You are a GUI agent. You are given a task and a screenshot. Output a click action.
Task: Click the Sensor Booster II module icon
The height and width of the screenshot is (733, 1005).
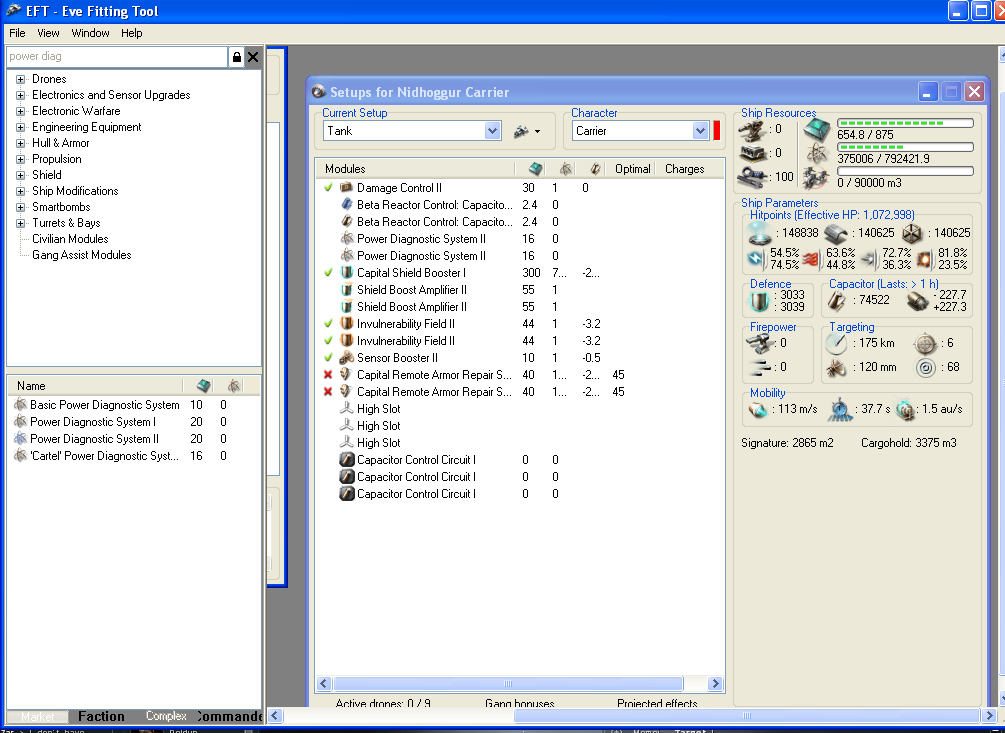[x=346, y=358]
